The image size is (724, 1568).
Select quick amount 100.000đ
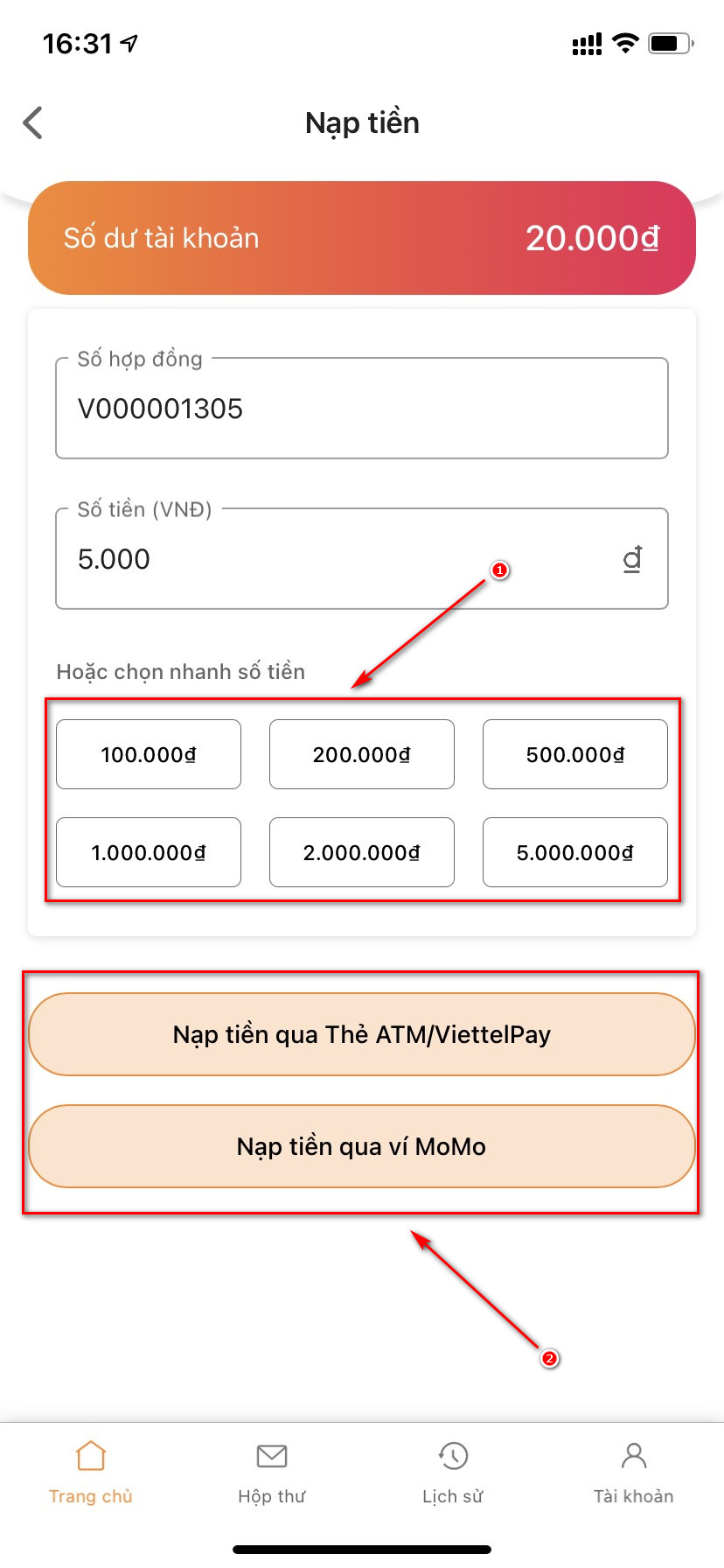coord(149,754)
